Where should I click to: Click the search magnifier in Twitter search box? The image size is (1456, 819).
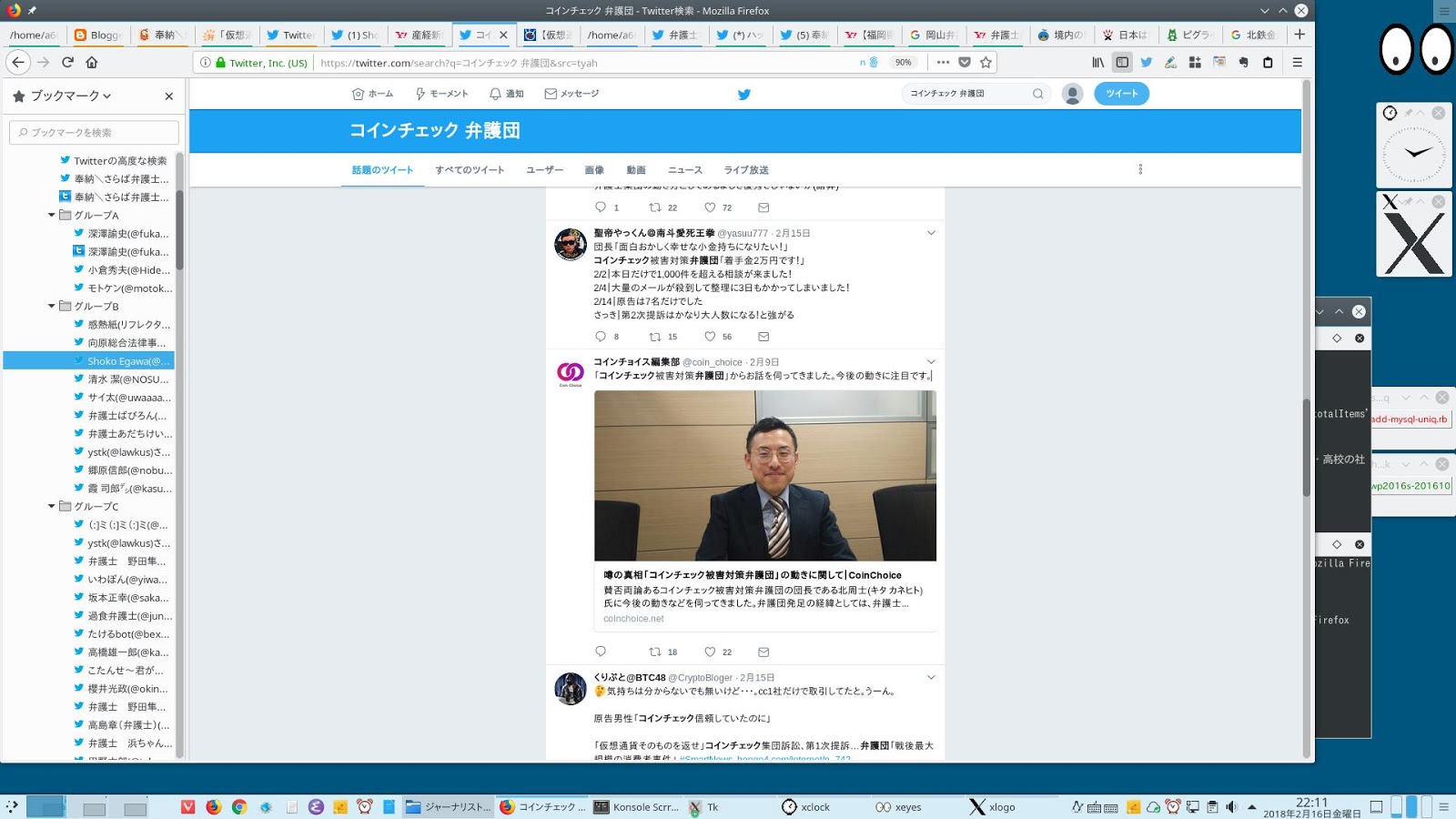tap(1037, 94)
